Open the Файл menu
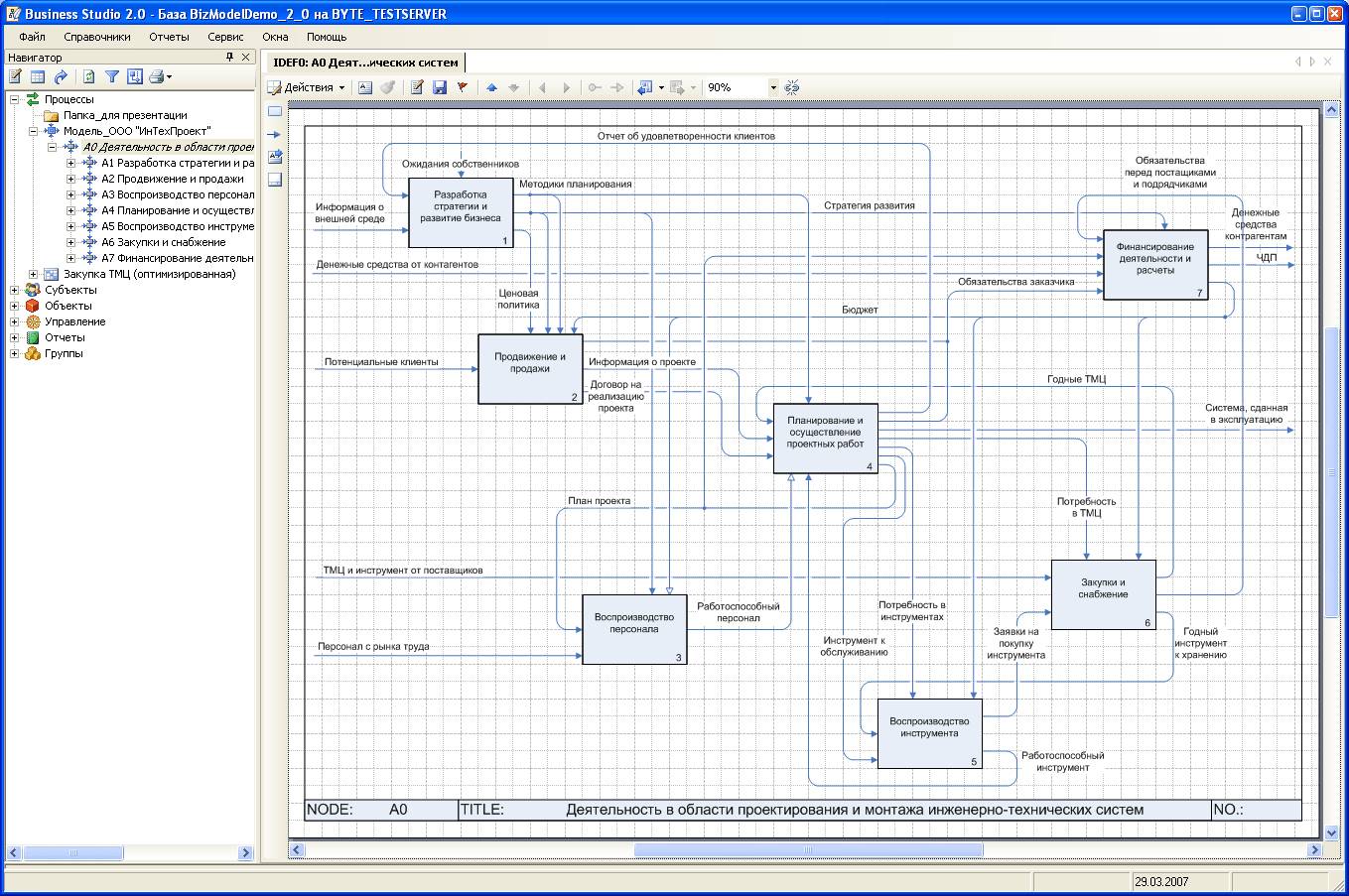This screenshot has height=896, width=1349. pos(32,37)
